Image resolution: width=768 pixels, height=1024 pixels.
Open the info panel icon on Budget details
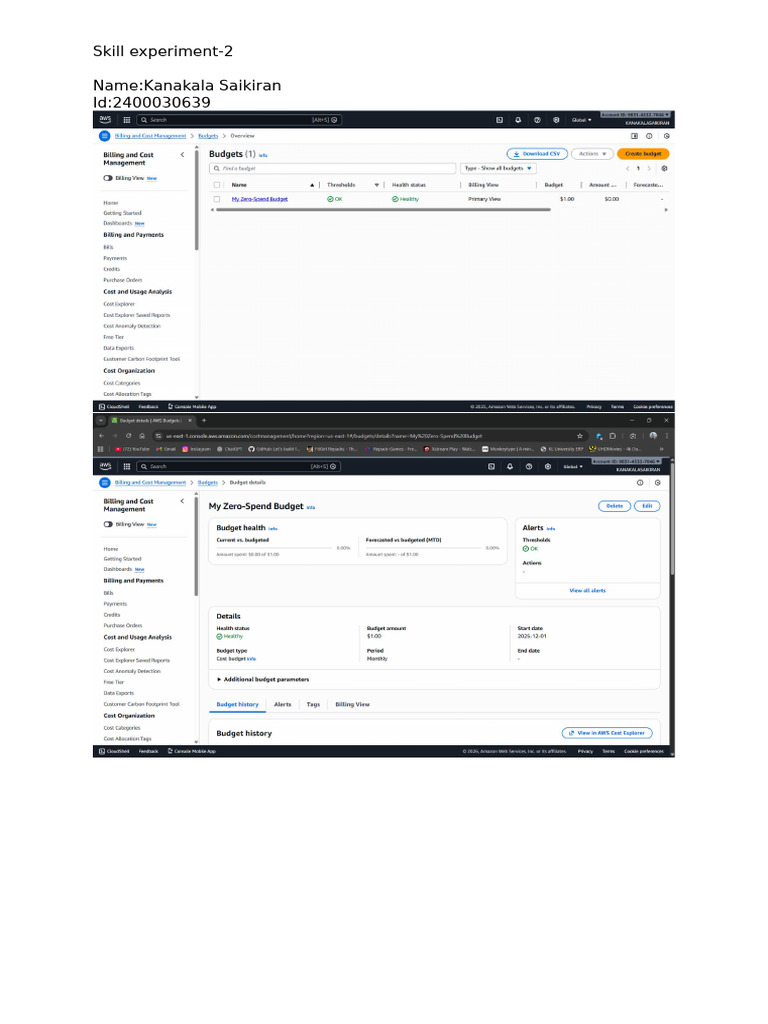coord(640,483)
